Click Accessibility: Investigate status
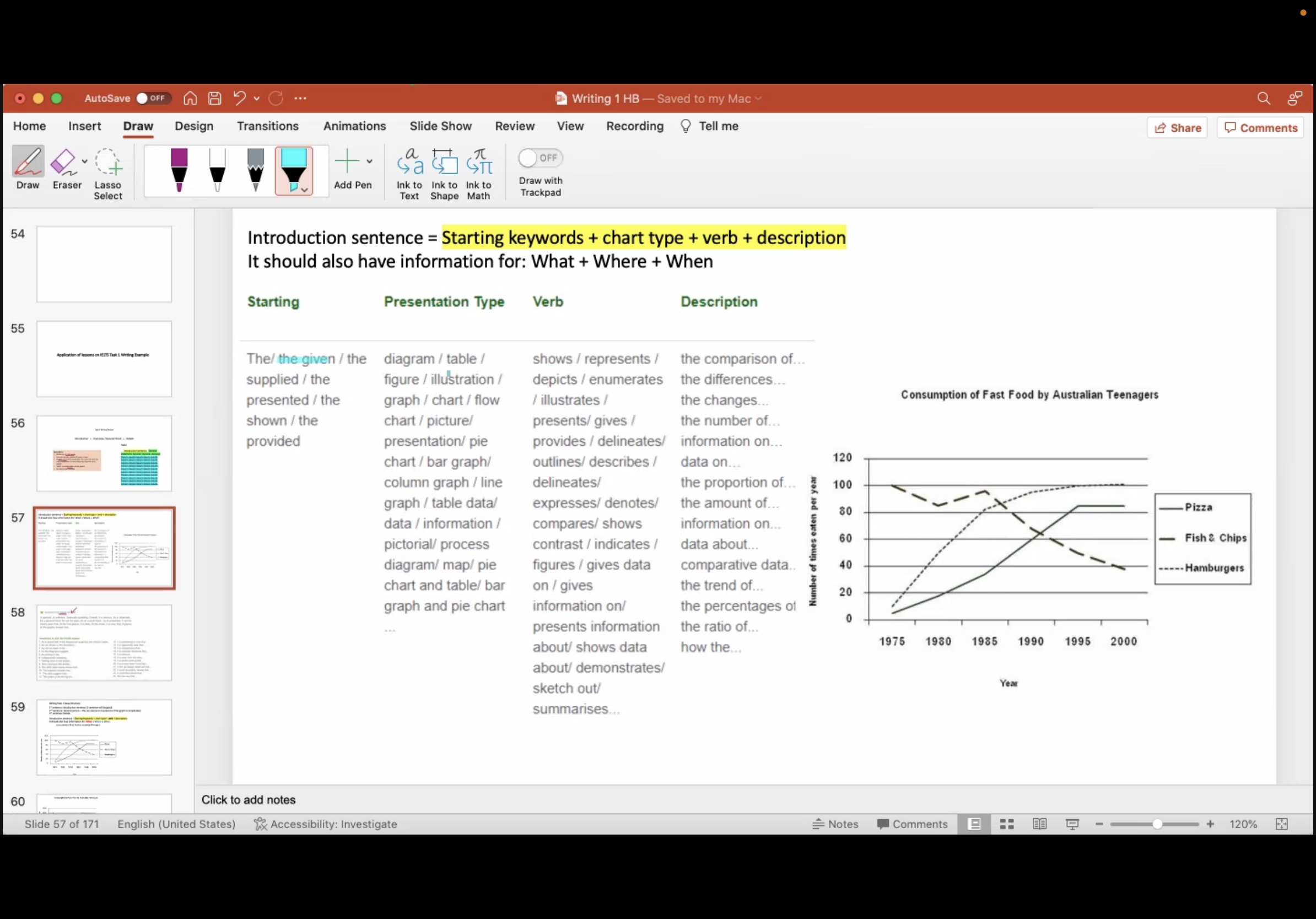The height and width of the screenshot is (919, 1316). pyautogui.click(x=326, y=824)
